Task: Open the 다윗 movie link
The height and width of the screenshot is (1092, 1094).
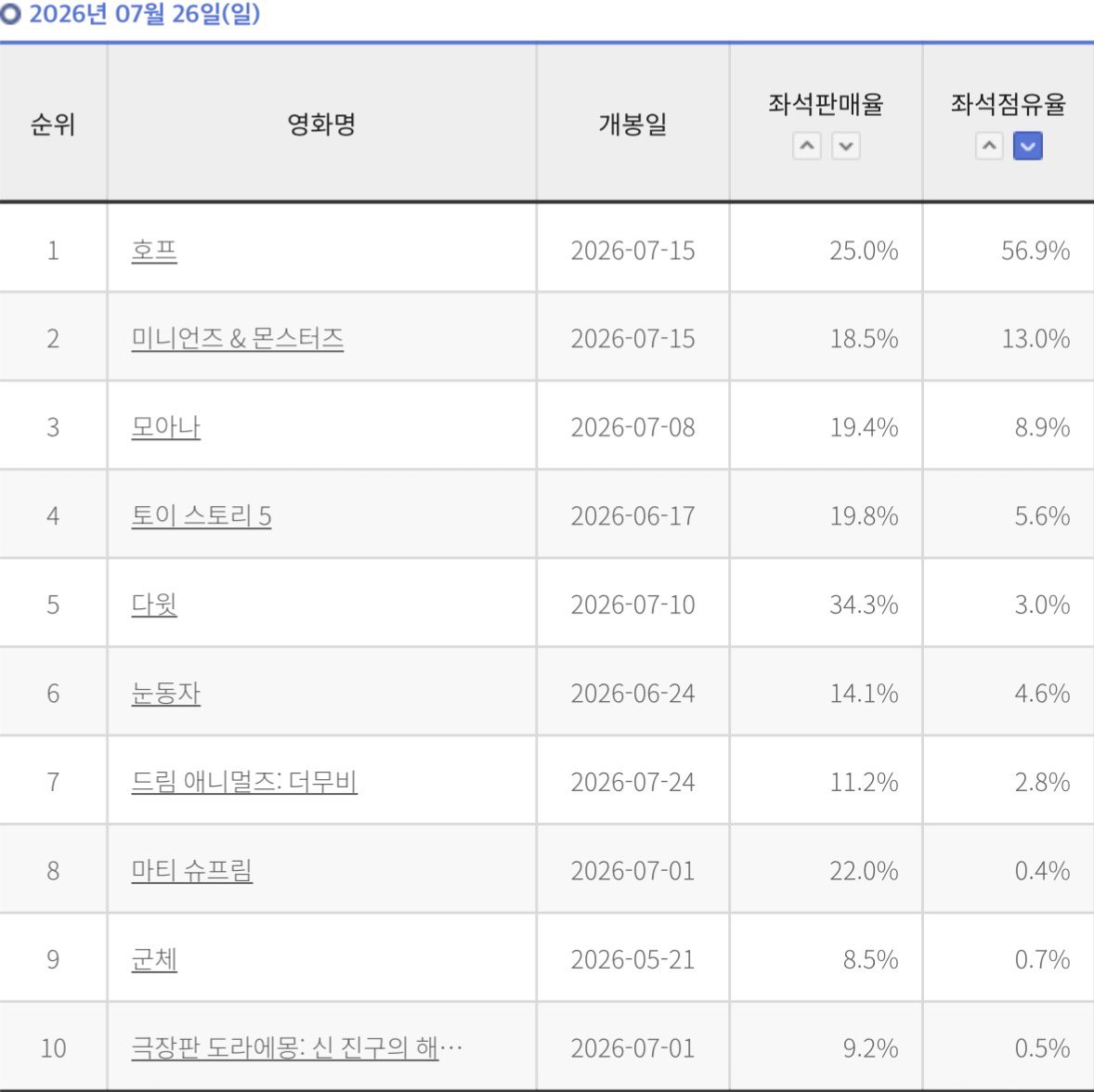Action: tap(154, 604)
